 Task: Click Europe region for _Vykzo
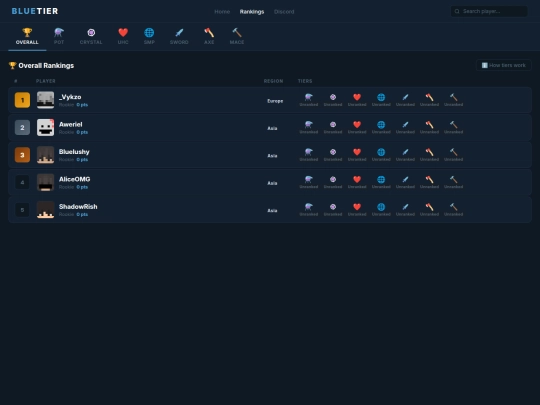pyautogui.click(x=275, y=101)
